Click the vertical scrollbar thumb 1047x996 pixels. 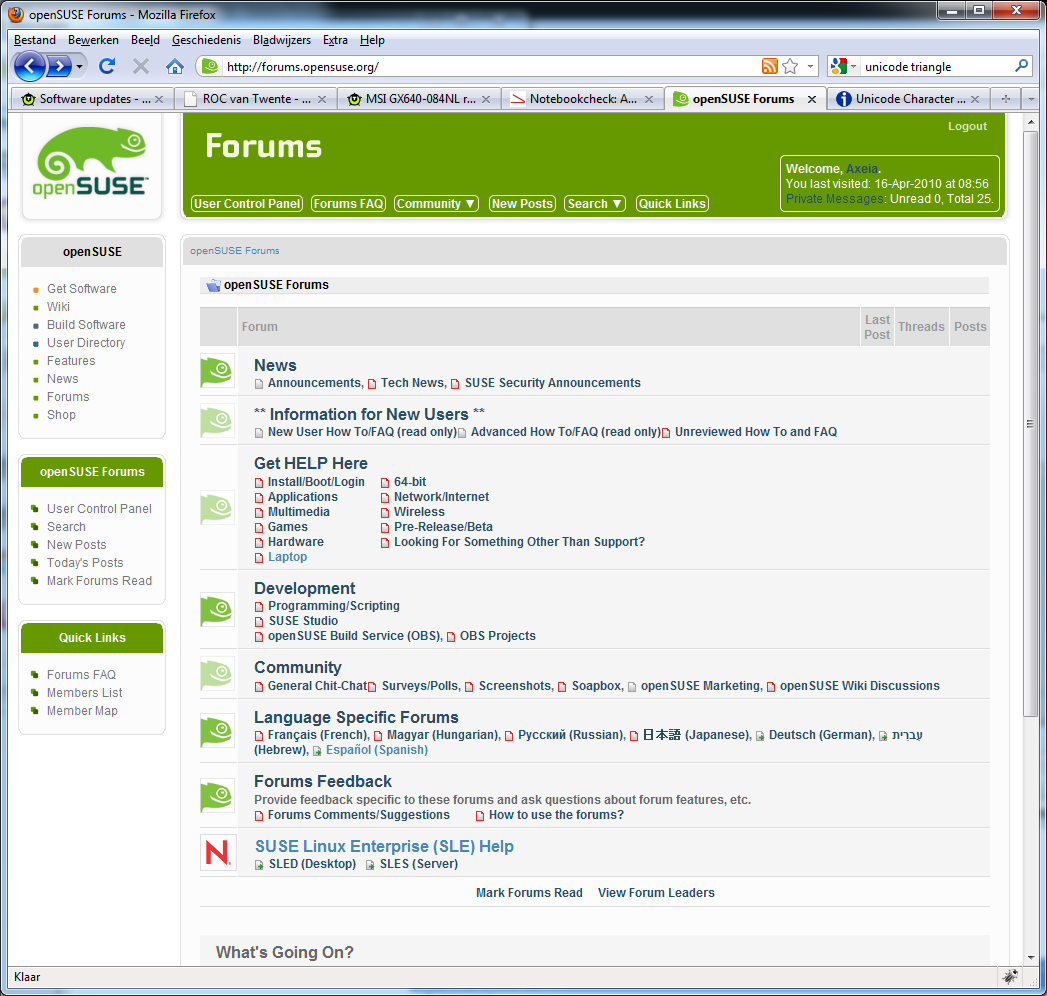pyautogui.click(x=1030, y=424)
